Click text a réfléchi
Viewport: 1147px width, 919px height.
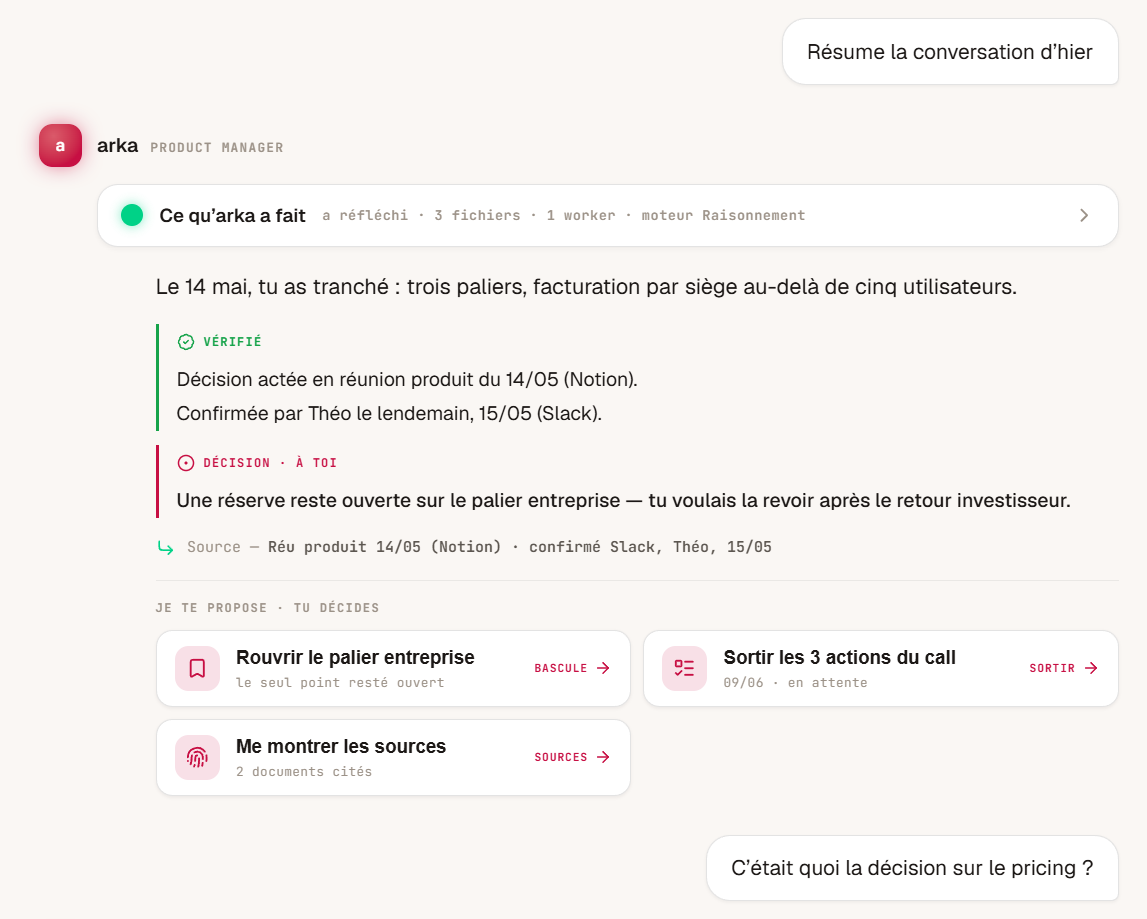click(x=365, y=215)
